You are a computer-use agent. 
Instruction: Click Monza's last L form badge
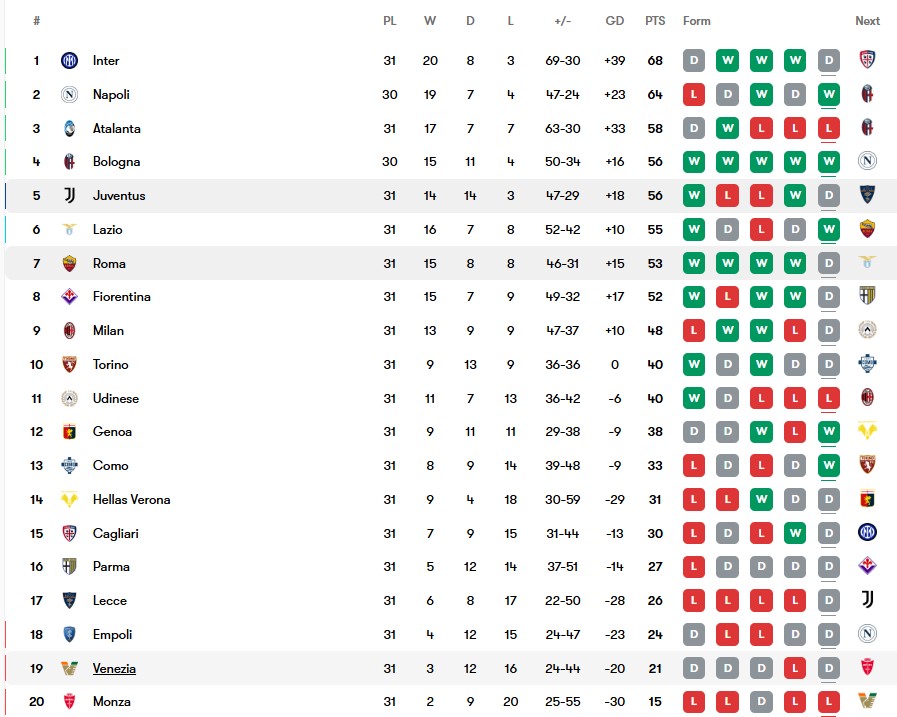829,702
